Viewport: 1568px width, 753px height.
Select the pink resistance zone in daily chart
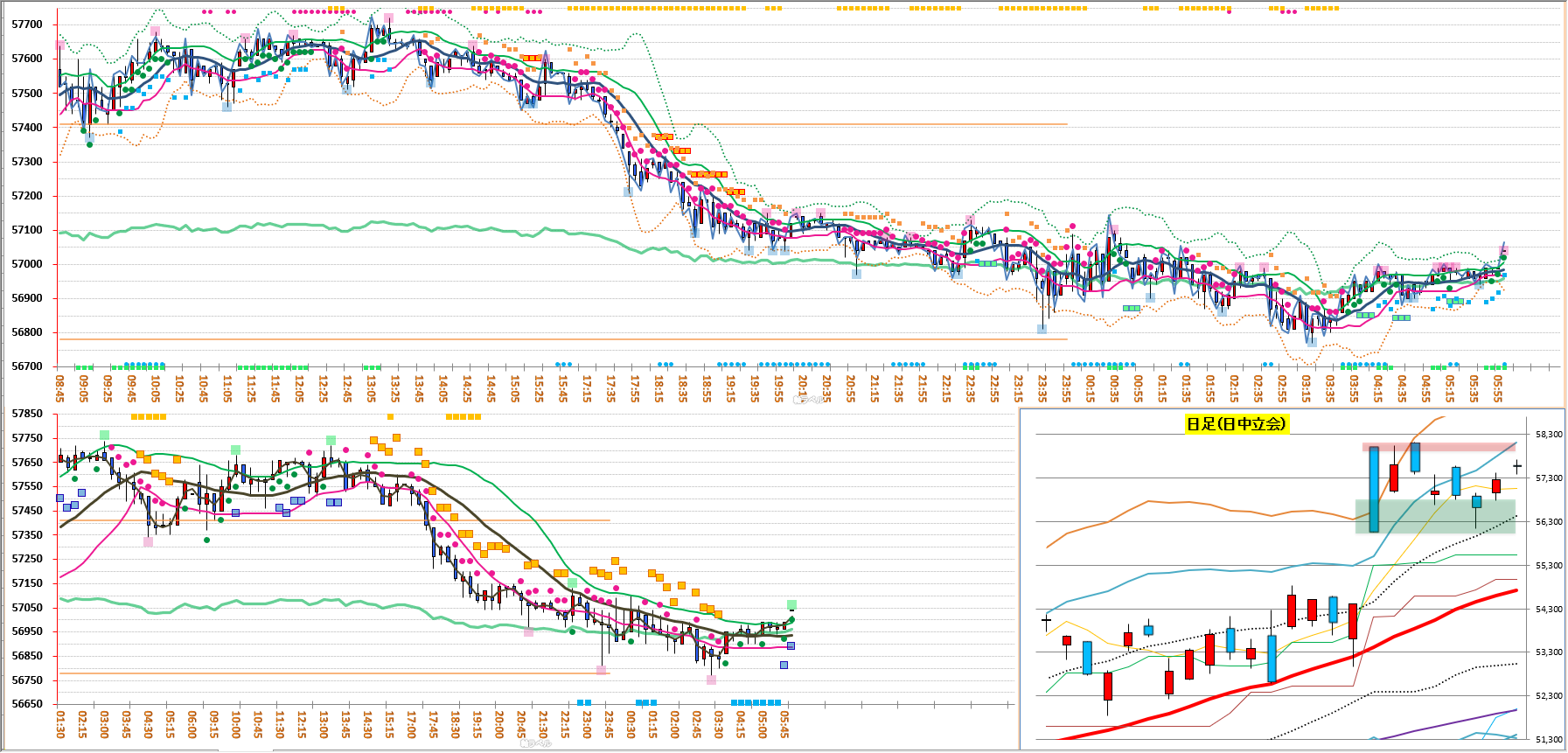pos(1469,447)
